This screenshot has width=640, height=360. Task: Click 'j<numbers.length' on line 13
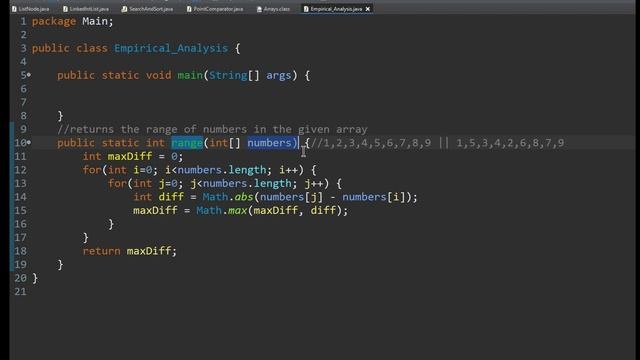pyautogui.click(x=241, y=183)
